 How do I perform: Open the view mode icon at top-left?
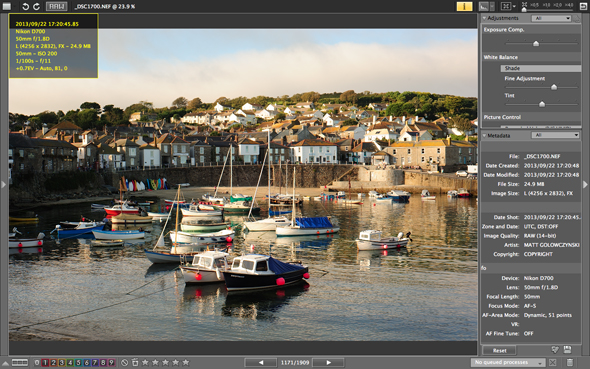(7, 6)
